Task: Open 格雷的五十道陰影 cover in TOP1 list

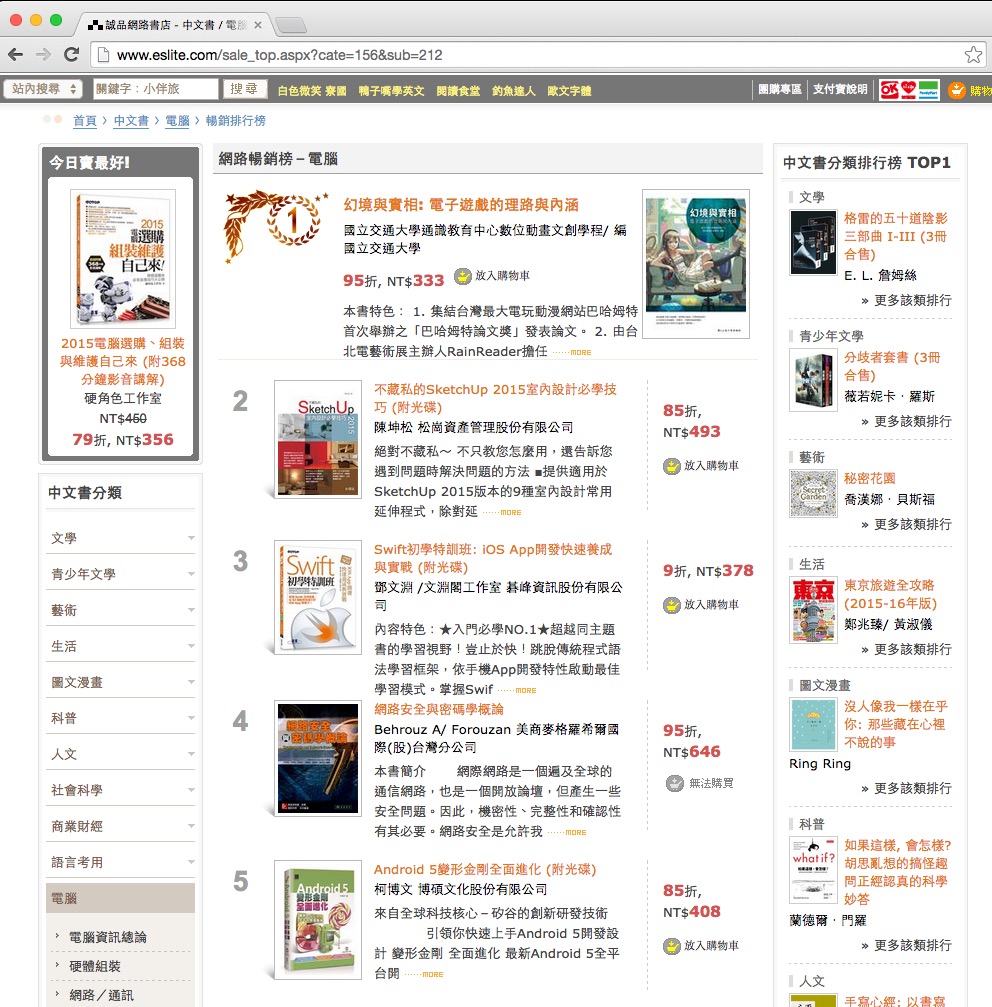Action: tap(814, 242)
